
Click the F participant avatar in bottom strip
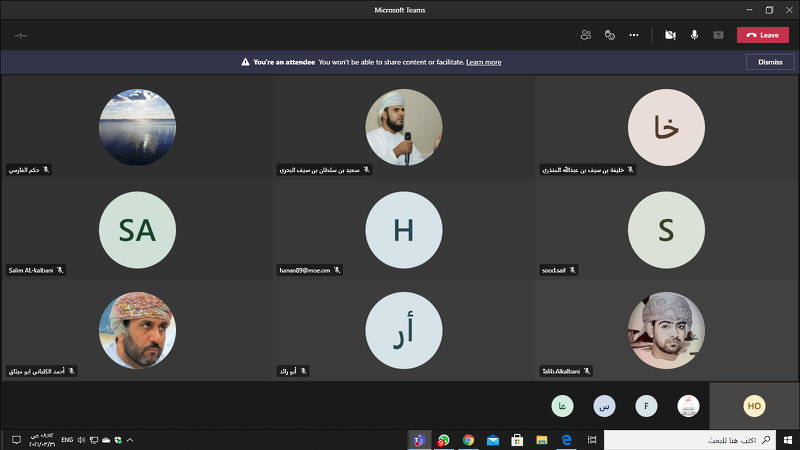pos(647,406)
